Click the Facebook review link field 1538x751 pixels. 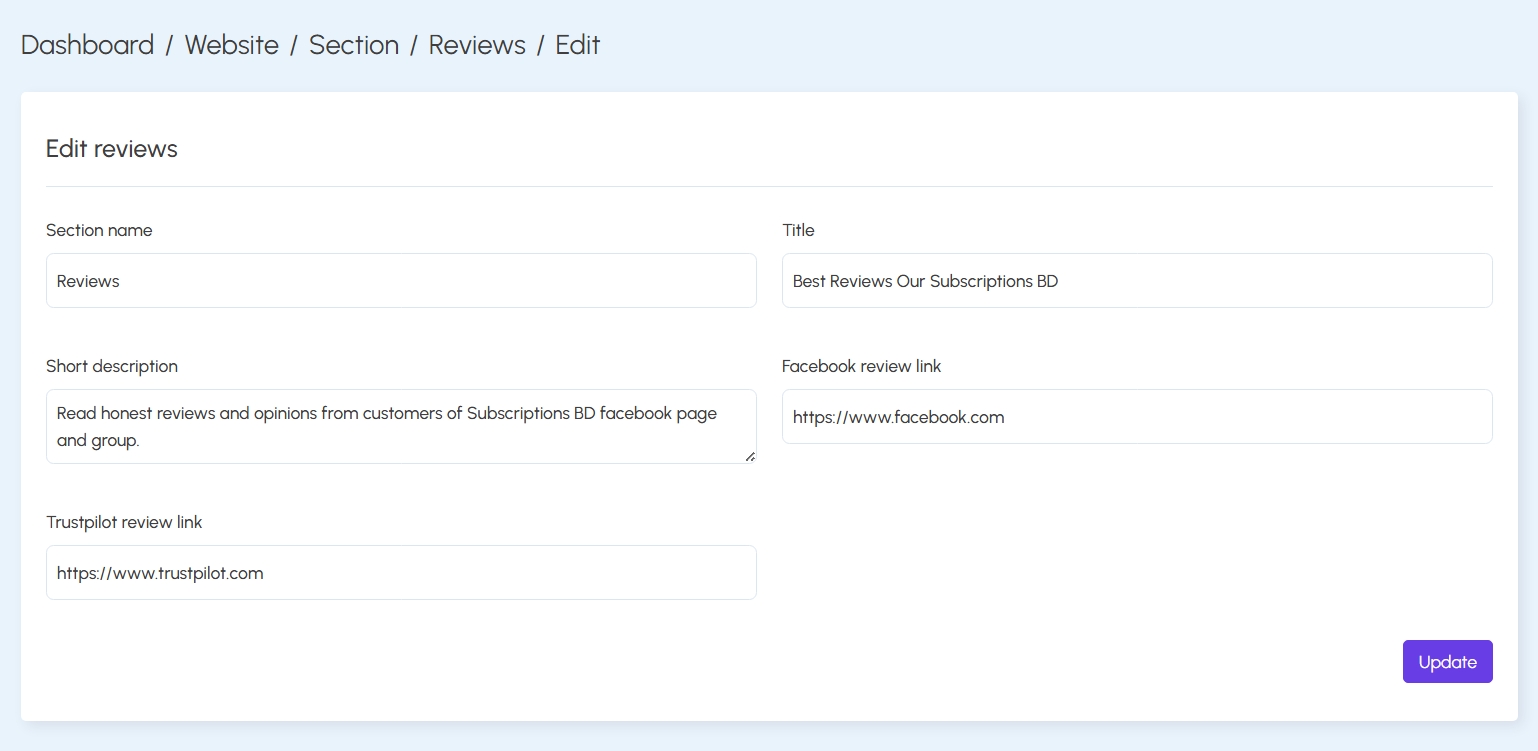click(1137, 416)
